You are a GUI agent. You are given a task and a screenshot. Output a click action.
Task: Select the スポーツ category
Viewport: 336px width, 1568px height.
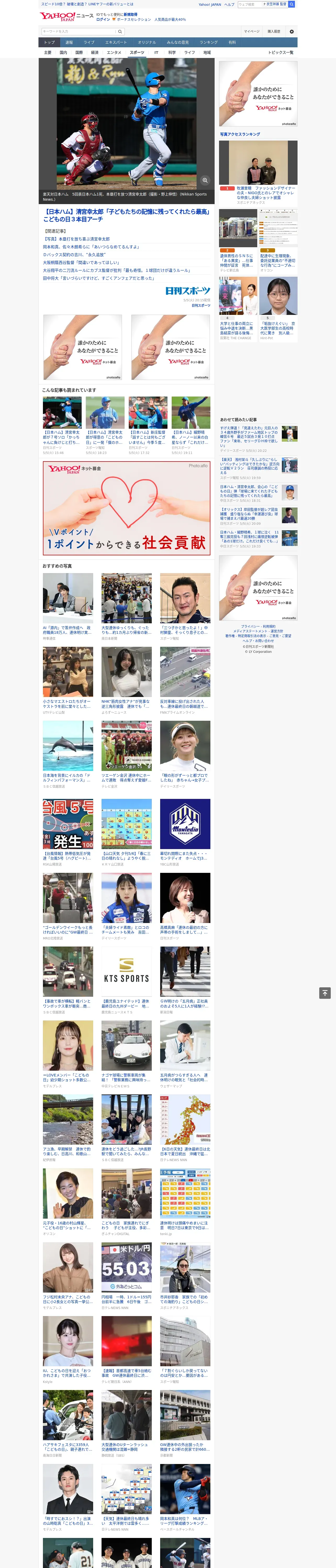[x=137, y=52]
